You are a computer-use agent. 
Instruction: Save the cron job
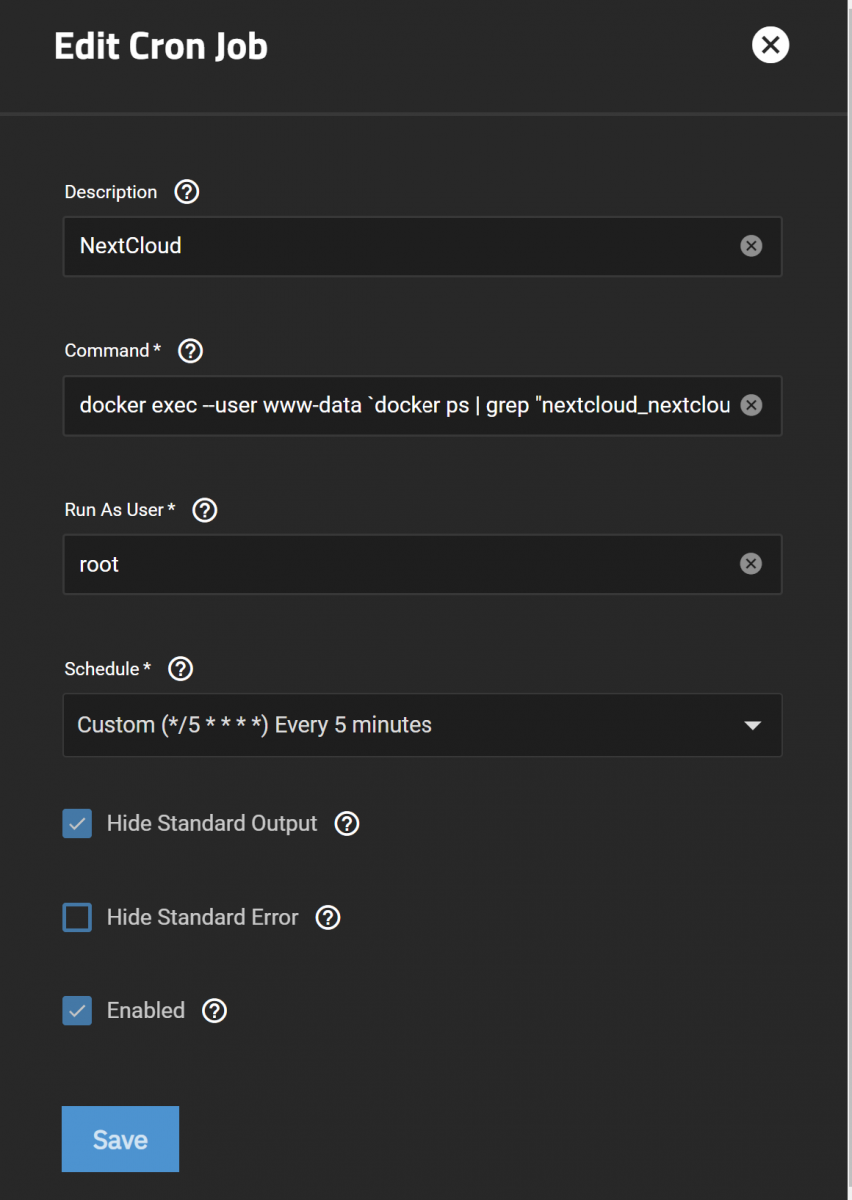[120, 1139]
